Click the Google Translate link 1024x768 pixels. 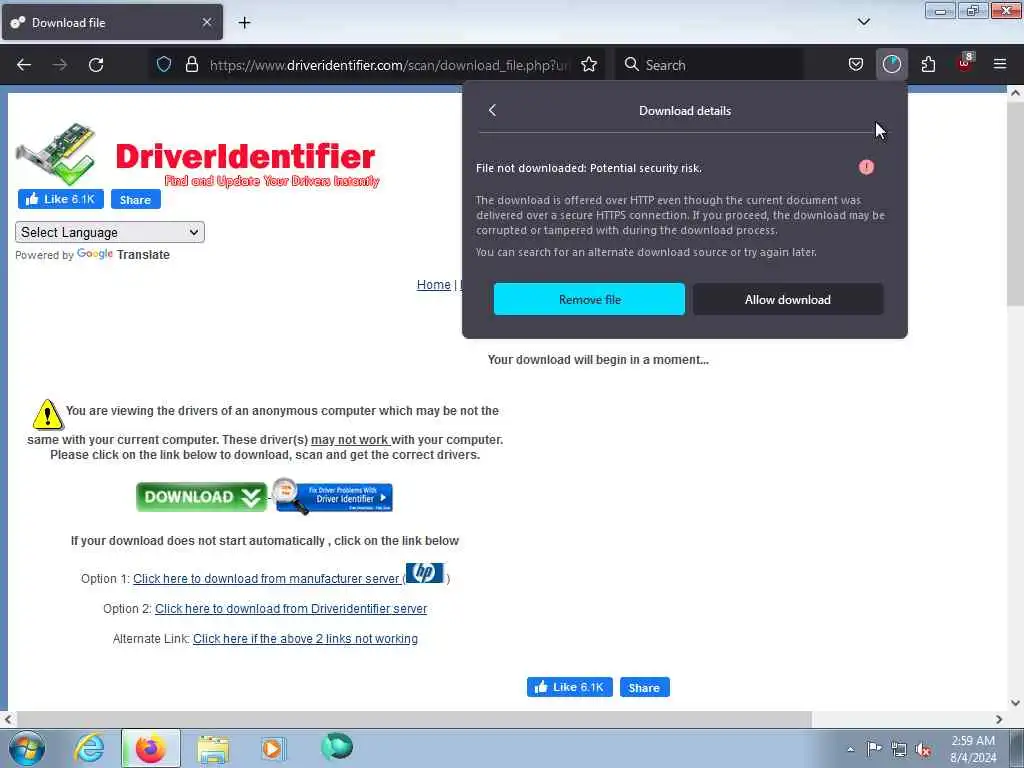pyautogui.click(x=123, y=254)
